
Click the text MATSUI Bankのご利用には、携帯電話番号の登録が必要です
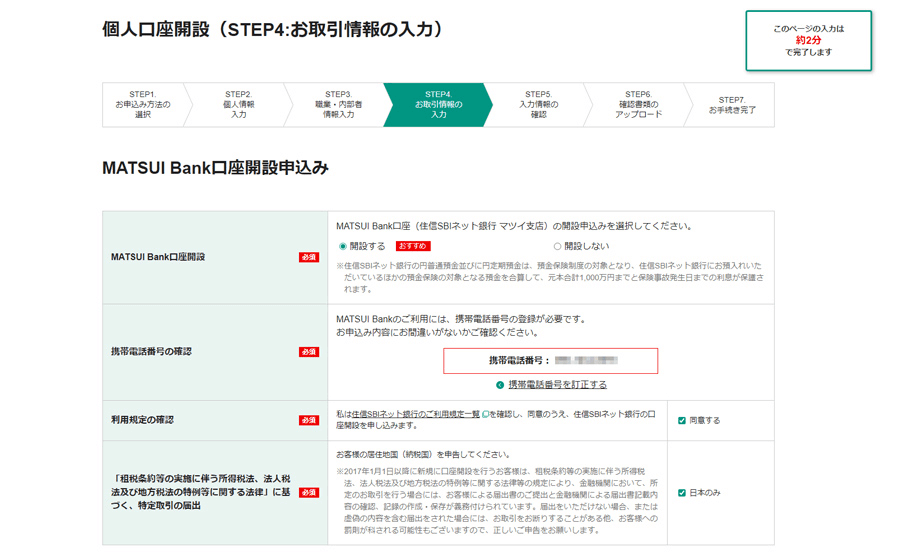[x=460, y=319]
